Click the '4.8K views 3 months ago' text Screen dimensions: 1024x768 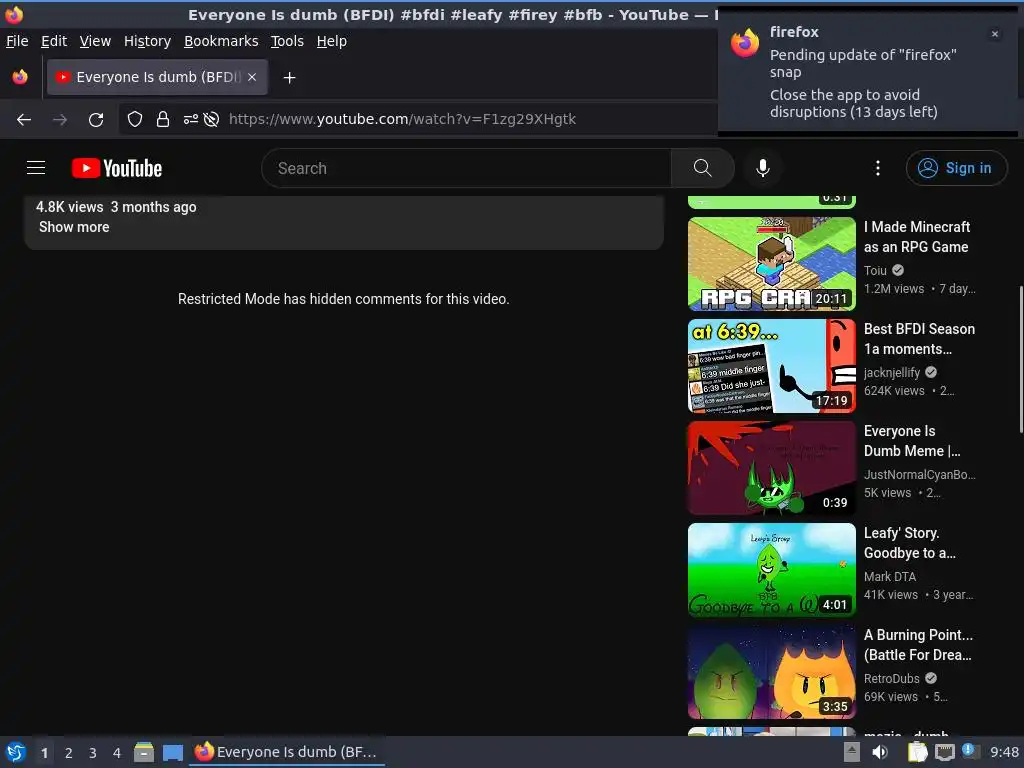coord(116,207)
